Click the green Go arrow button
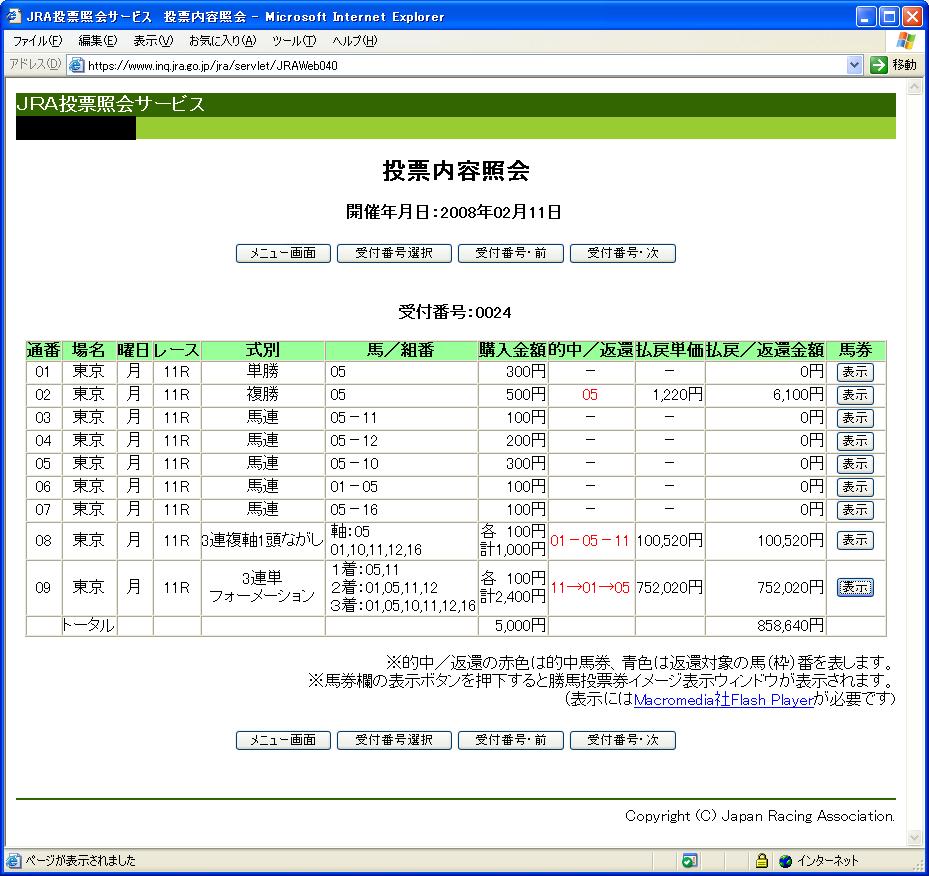 pos(878,65)
